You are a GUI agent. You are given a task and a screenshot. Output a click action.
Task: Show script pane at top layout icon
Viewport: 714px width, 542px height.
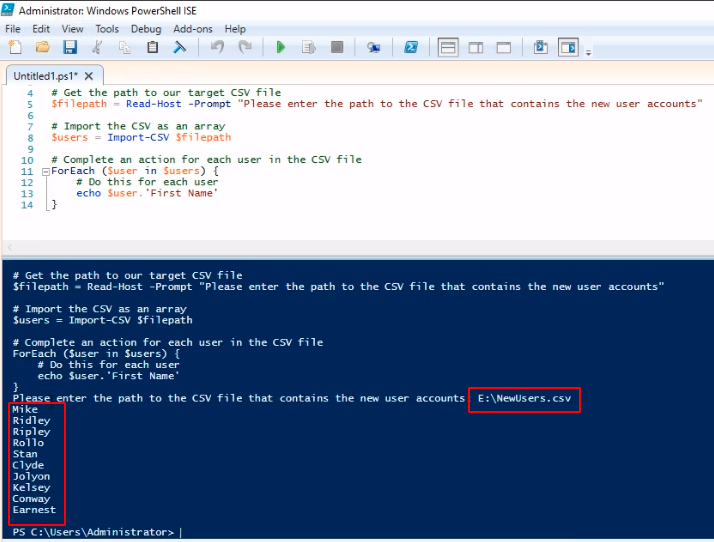pyautogui.click(x=448, y=47)
